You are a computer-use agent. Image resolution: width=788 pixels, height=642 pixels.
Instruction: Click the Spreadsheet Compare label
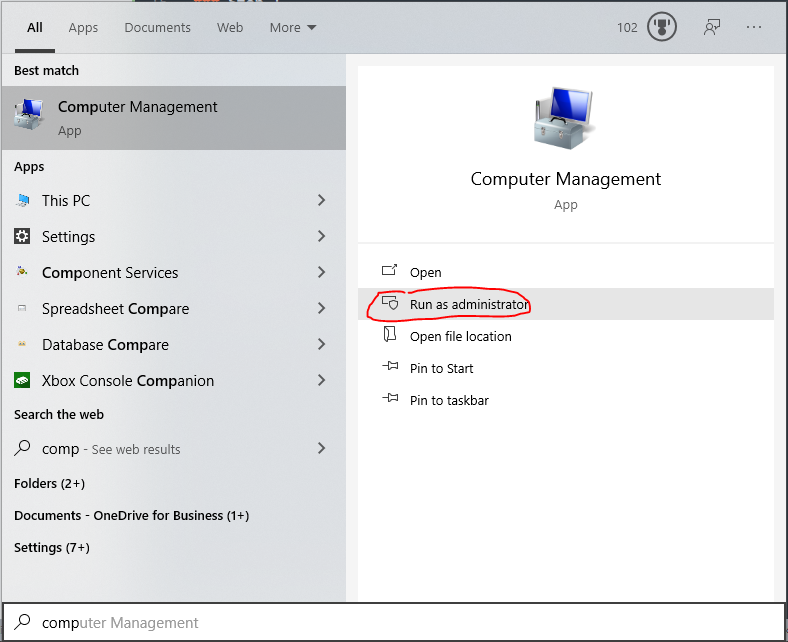[x=116, y=309]
